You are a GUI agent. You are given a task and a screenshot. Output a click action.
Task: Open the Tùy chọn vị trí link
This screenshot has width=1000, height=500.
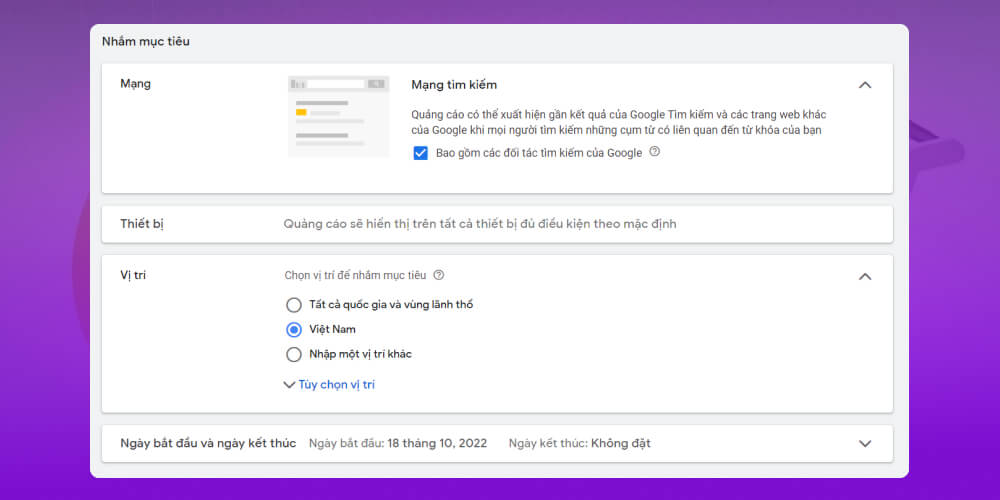(x=336, y=384)
